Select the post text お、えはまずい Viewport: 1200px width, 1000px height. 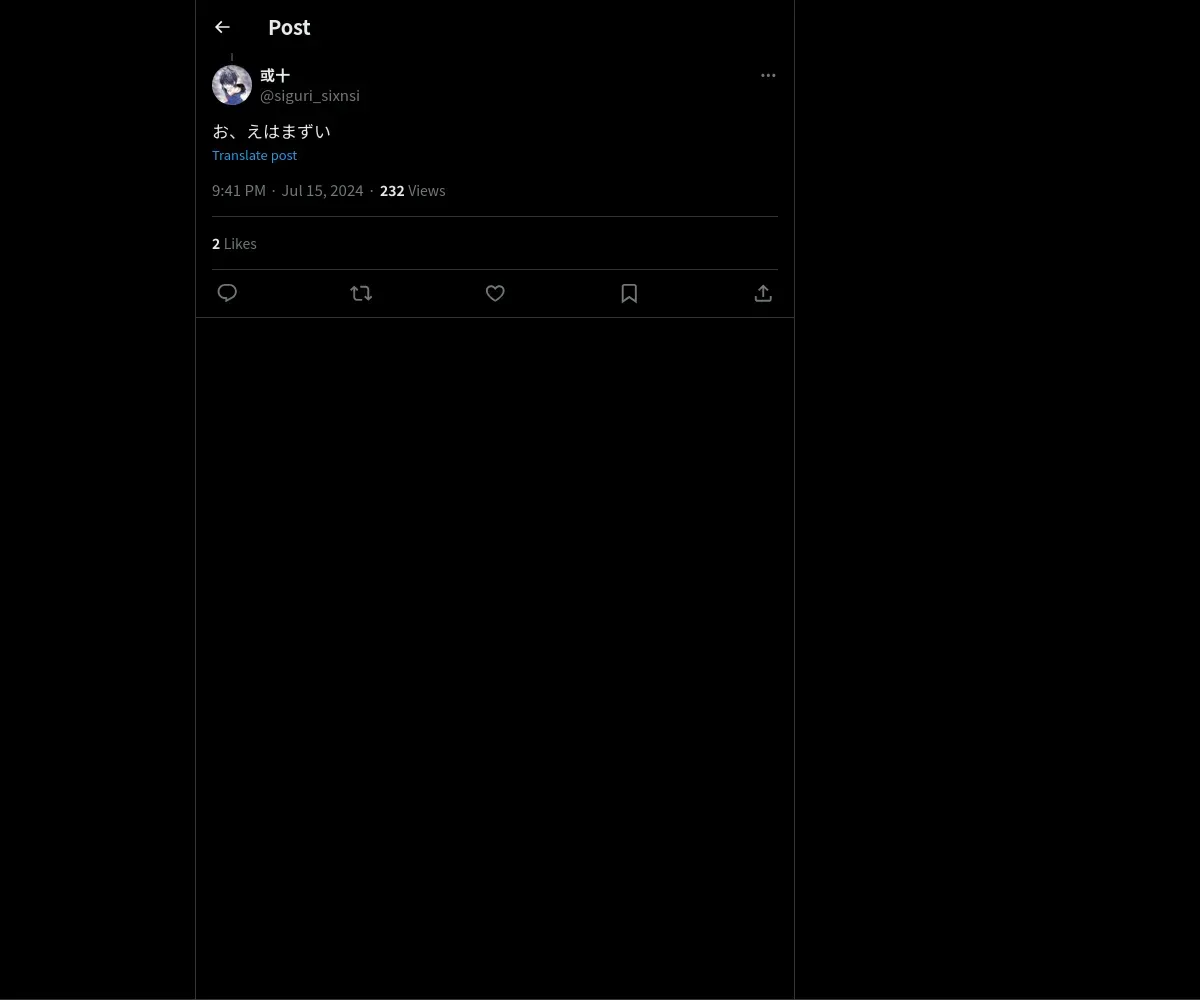point(271,131)
